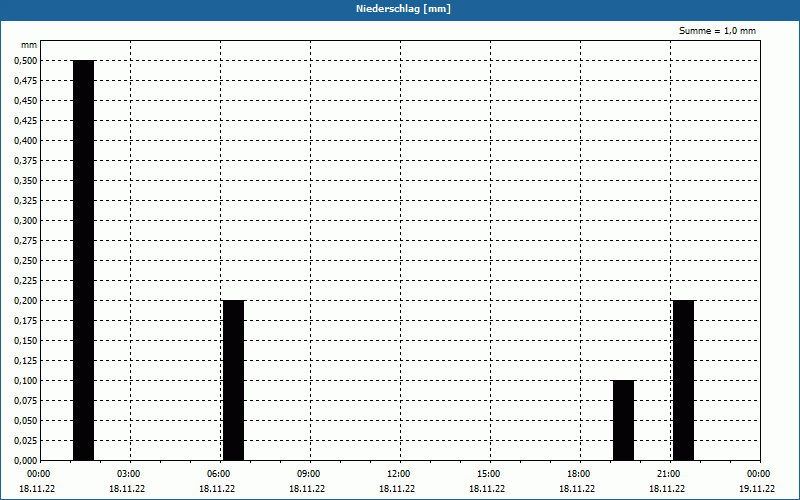
Task: Click the 0,500 y-axis value
Action: tap(26, 61)
